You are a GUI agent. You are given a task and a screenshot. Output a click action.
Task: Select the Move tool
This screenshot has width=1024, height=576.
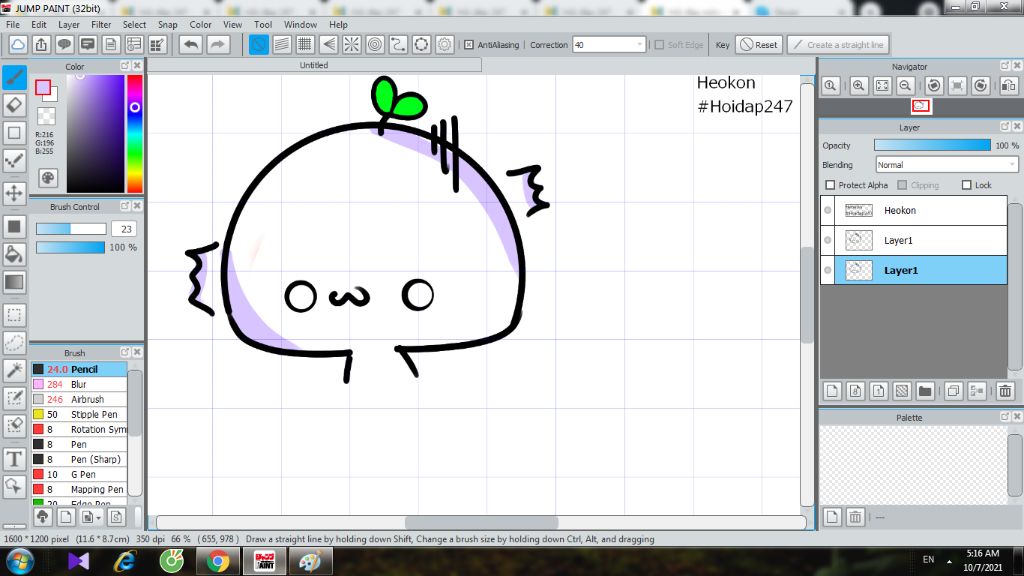pos(14,193)
